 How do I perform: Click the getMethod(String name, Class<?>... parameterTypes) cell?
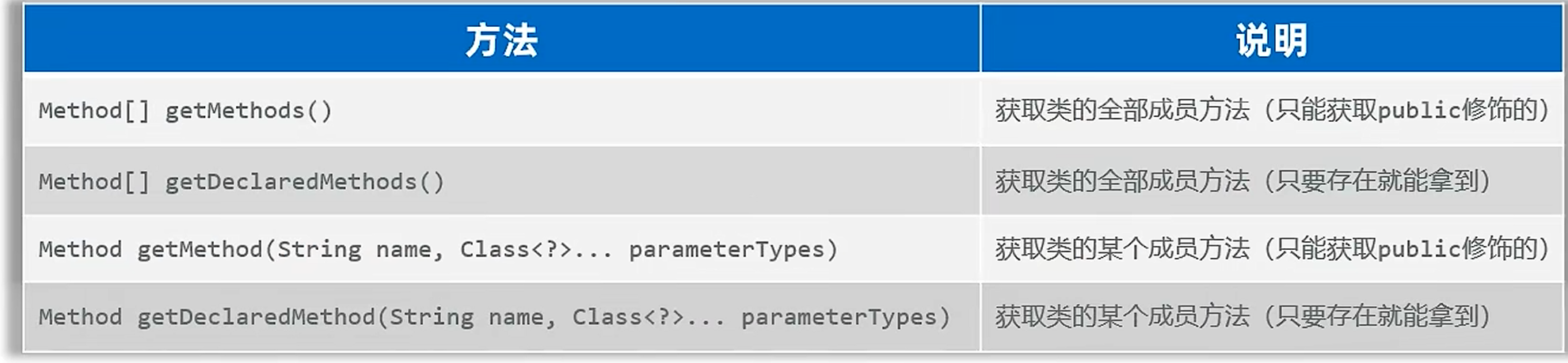click(x=502, y=249)
